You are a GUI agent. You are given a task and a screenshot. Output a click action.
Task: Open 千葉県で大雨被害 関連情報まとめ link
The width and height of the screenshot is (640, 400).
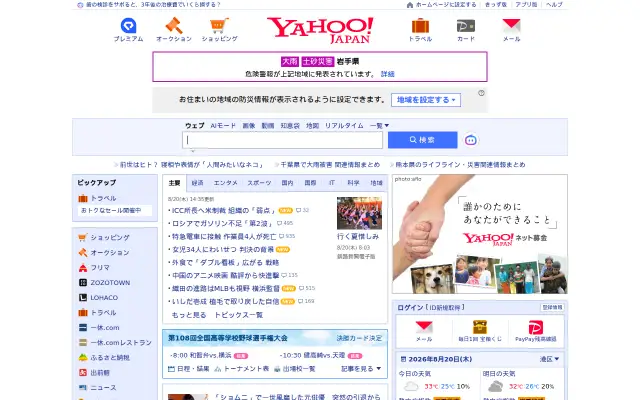(x=330, y=165)
